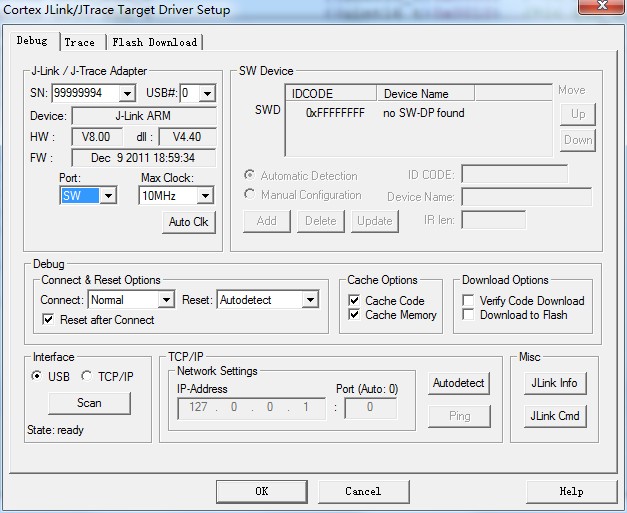Click the Scan button

89,403
